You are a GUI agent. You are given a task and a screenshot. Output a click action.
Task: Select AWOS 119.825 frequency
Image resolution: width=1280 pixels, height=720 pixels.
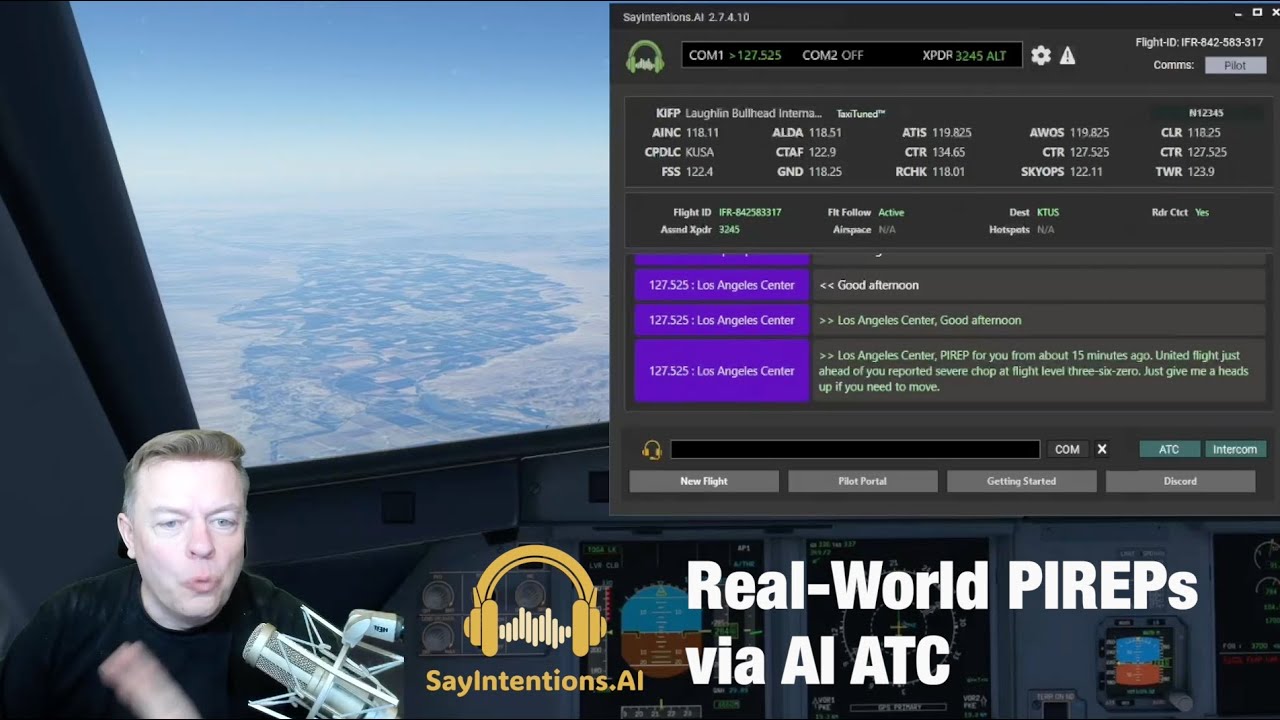point(1069,132)
